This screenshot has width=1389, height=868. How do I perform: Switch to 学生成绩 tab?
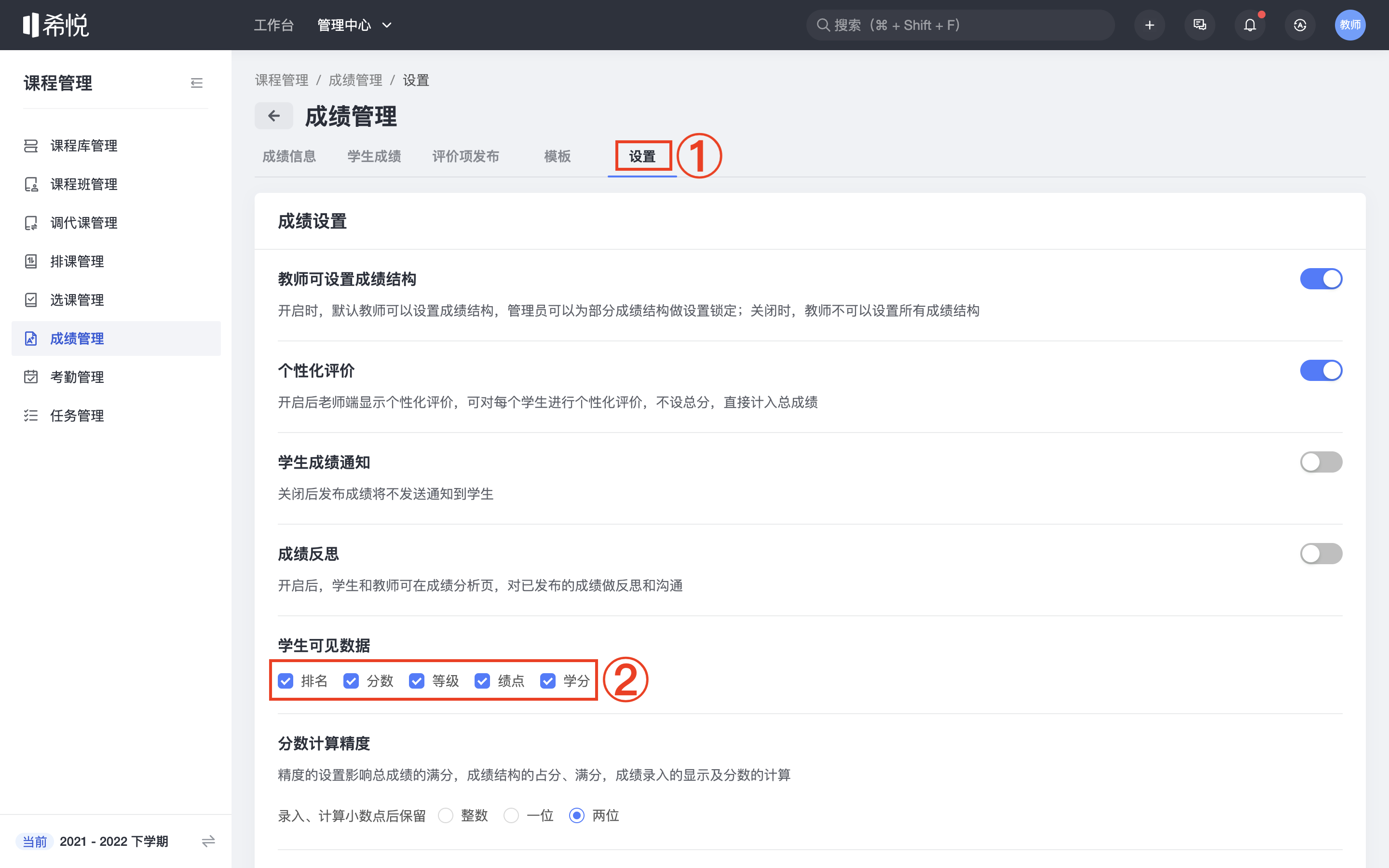374,156
